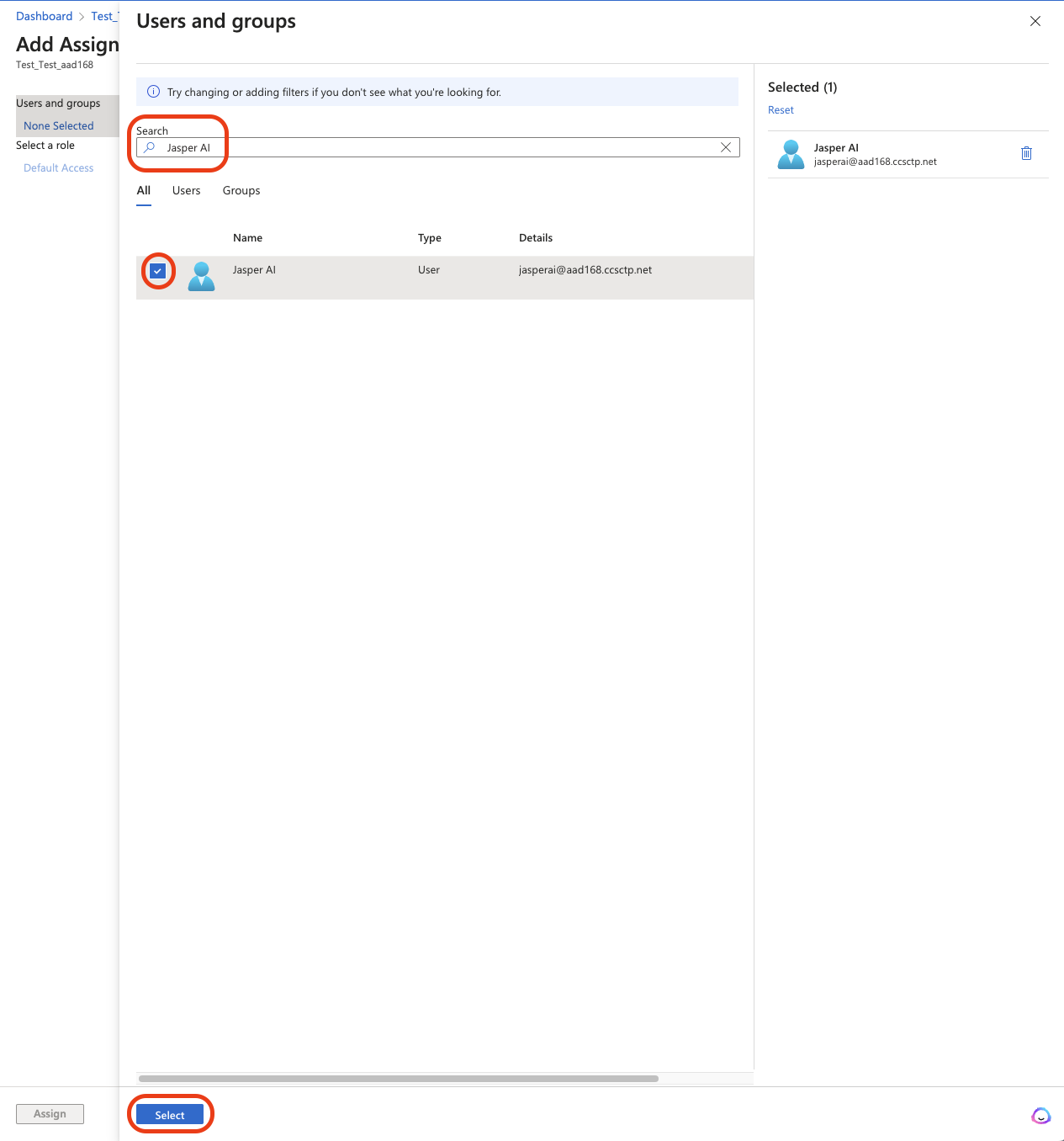This screenshot has width=1064, height=1141.
Task: Click the info icon in filter hint banner
Action: tap(154, 92)
